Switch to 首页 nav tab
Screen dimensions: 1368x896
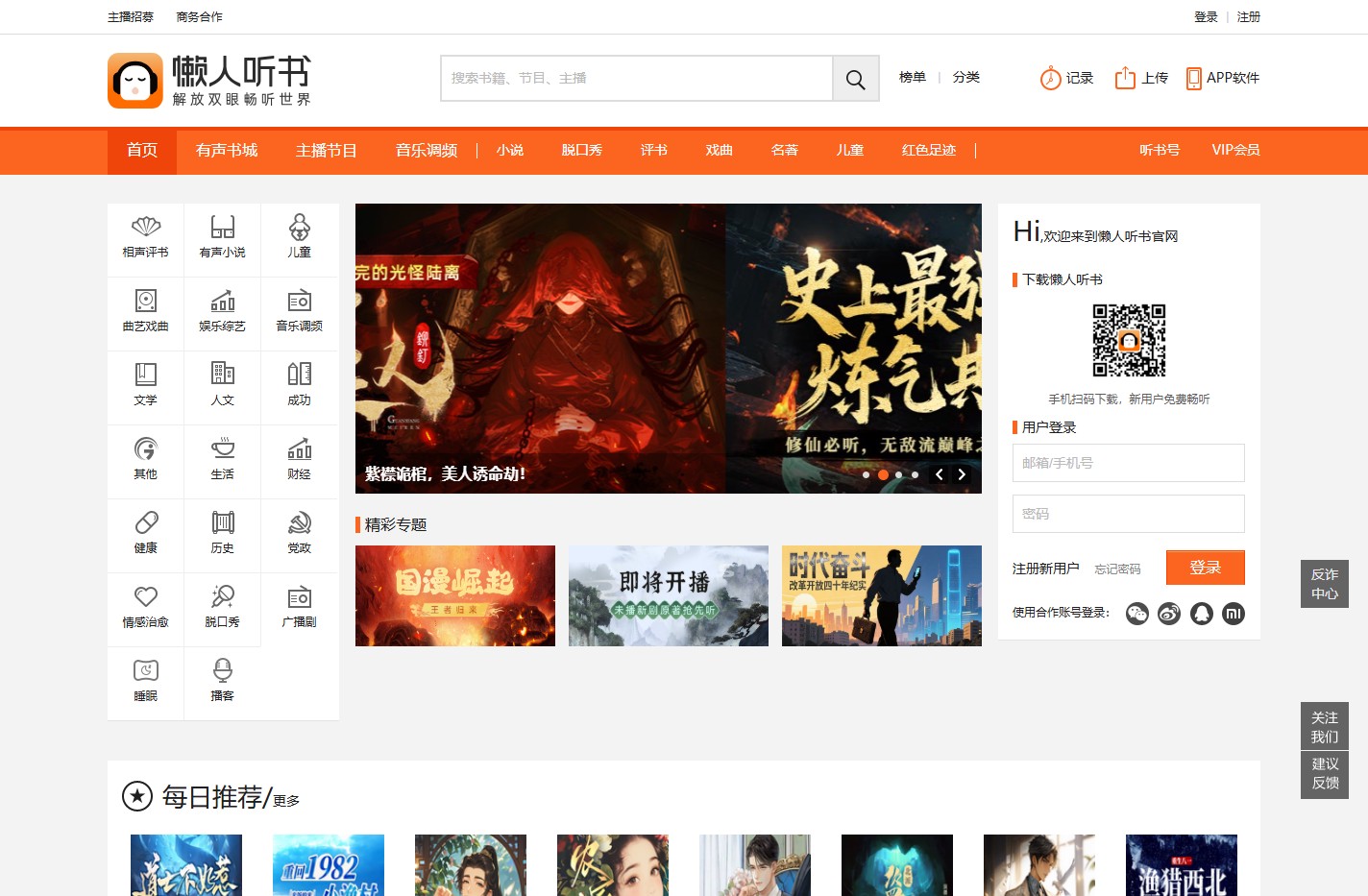[x=142, y=151]
